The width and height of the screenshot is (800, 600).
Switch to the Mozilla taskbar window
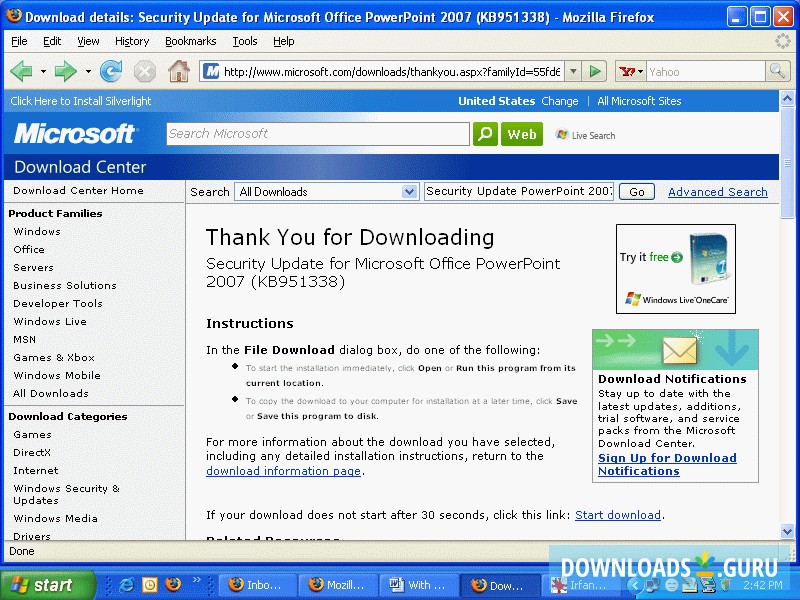(x=336, y=585)
